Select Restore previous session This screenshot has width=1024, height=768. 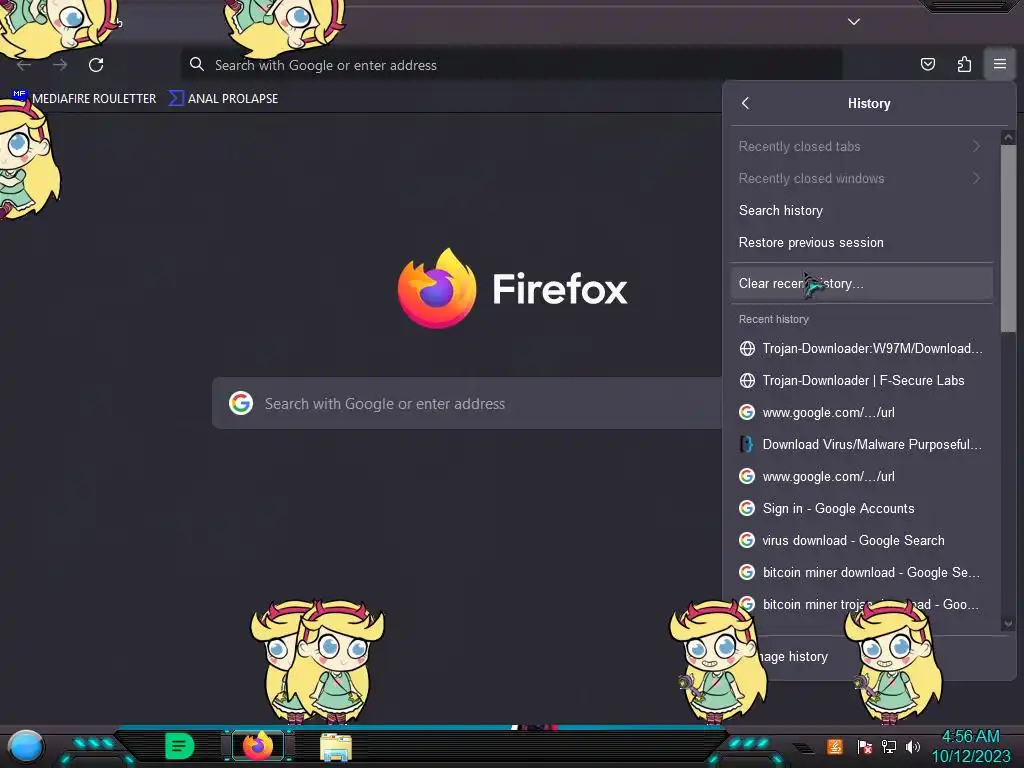coord(861,242)
